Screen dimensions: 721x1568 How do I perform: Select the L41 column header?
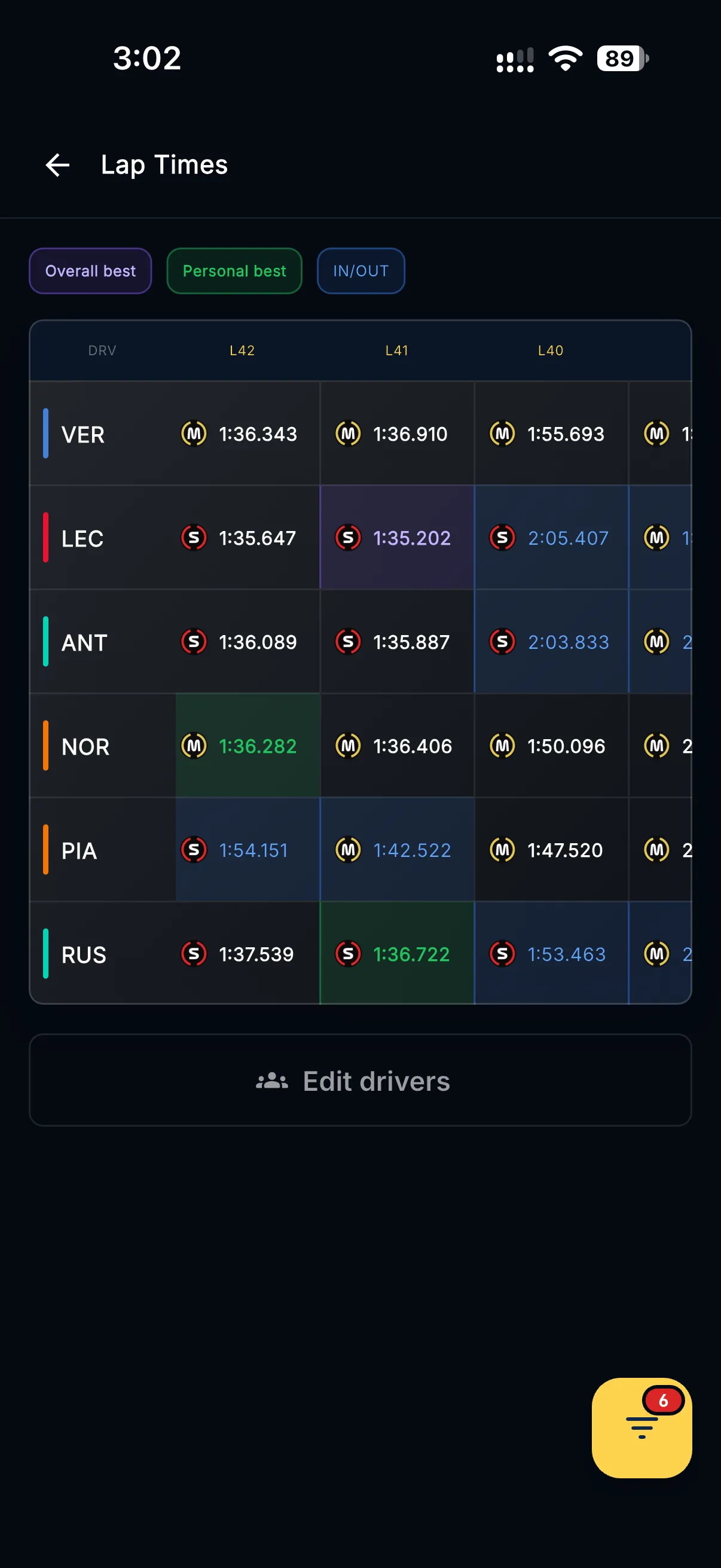point(397,350)
